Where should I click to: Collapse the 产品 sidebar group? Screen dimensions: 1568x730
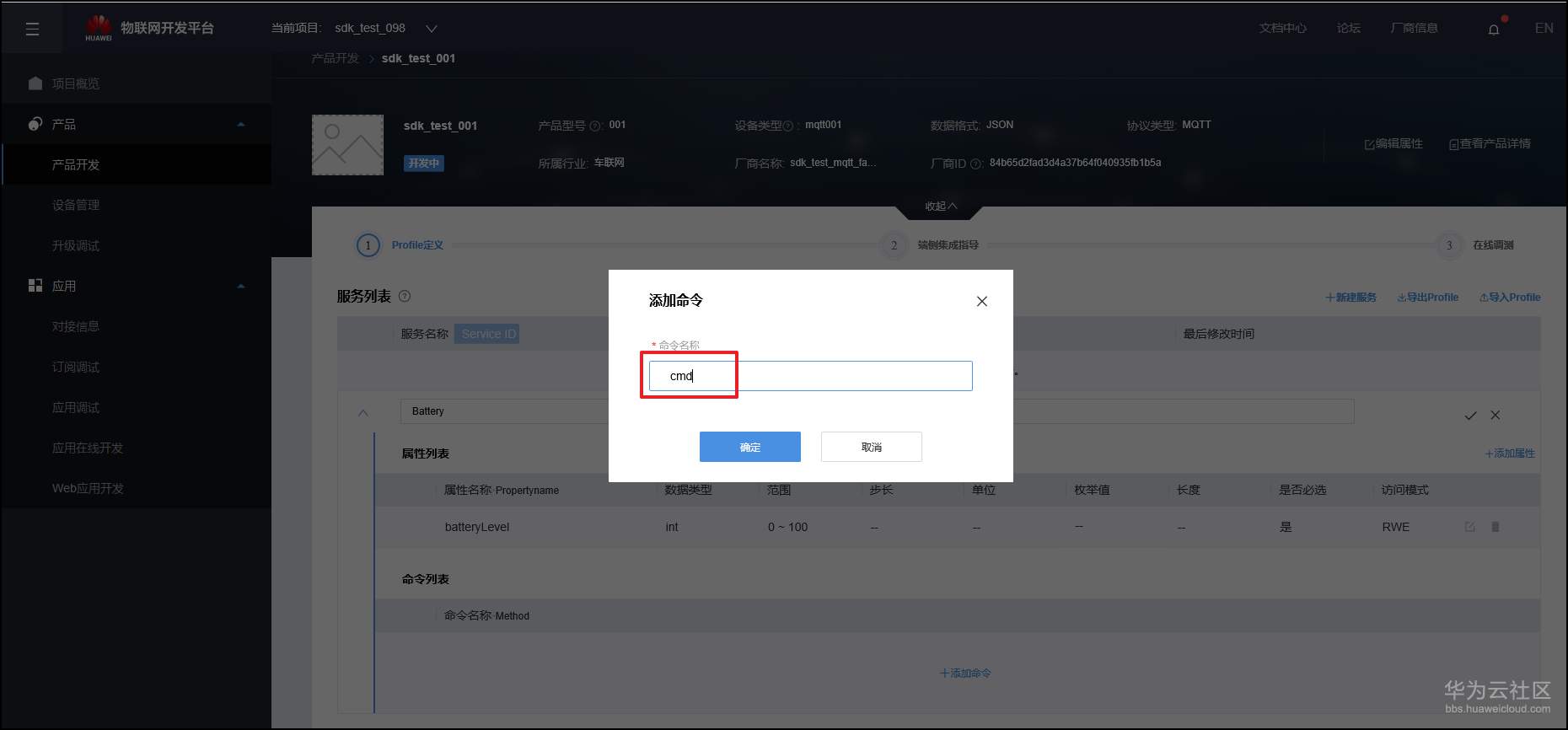point(241,125)
